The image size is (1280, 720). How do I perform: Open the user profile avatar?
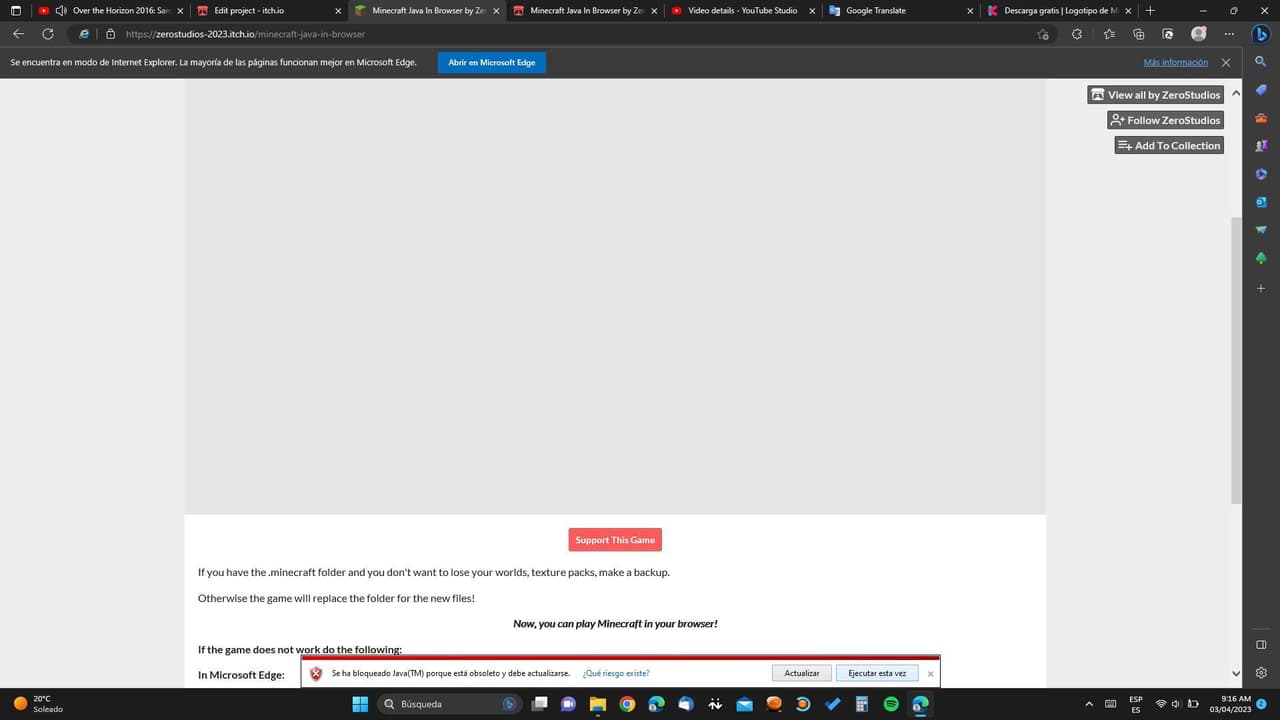1199,34
